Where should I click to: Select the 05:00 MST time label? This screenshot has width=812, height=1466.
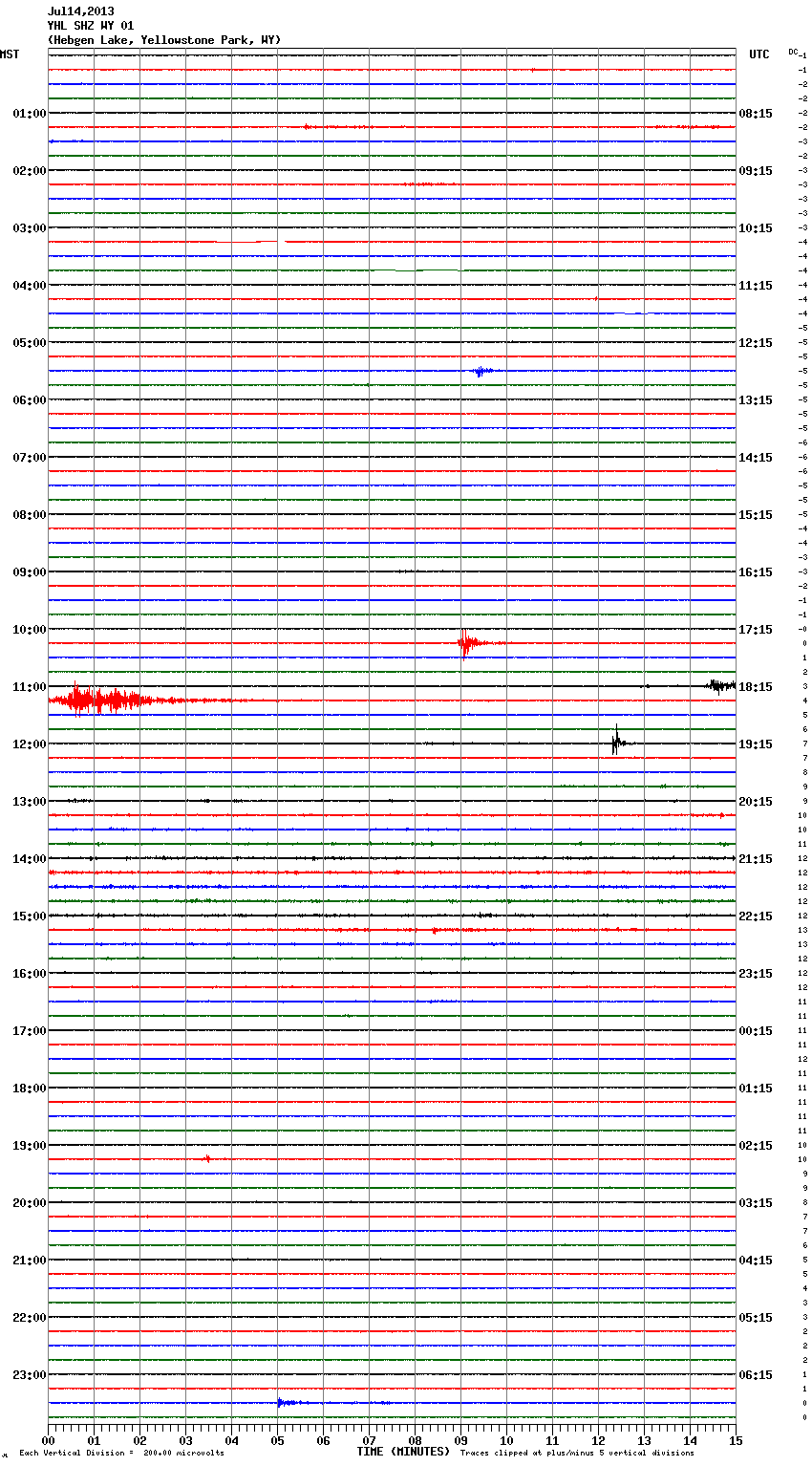click(x=29, y=343)
